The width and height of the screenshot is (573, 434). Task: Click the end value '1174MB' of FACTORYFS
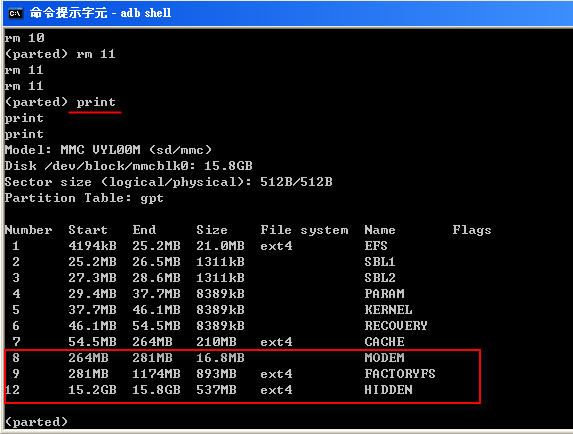pos(156,374)
